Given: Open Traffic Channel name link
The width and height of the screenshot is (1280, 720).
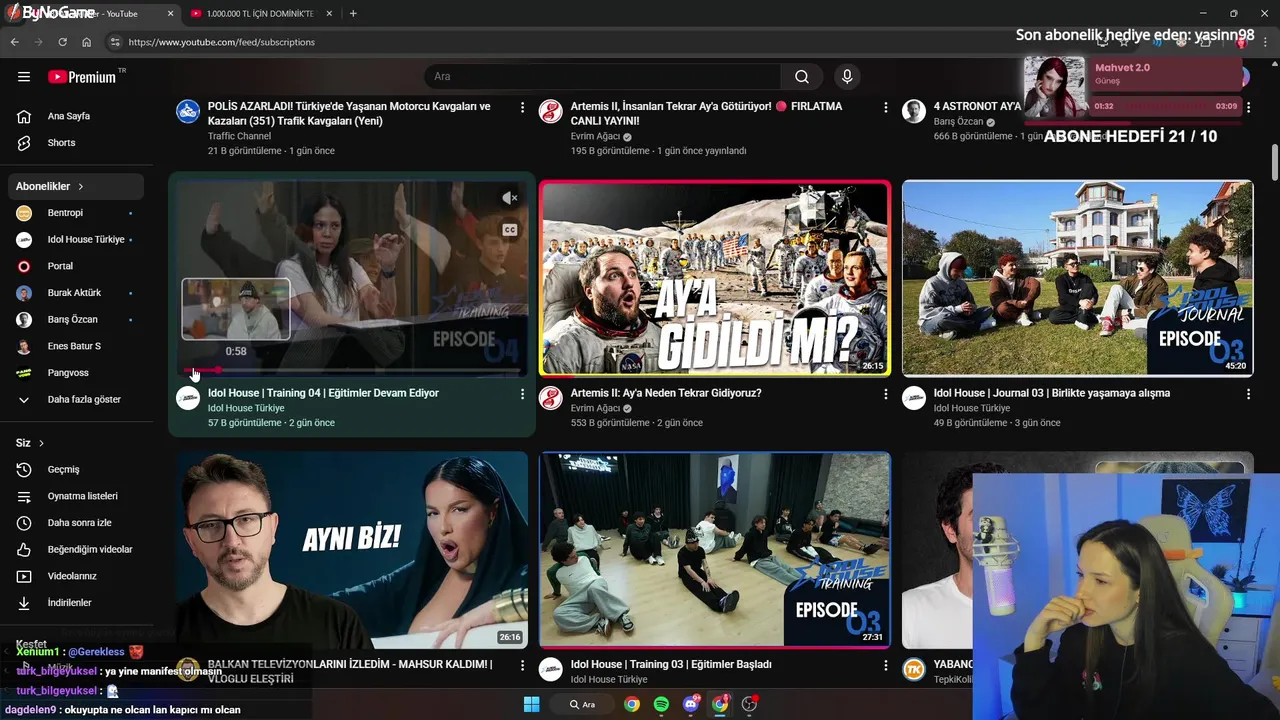Looking at the screenshot, I should (x=239, y=136).
